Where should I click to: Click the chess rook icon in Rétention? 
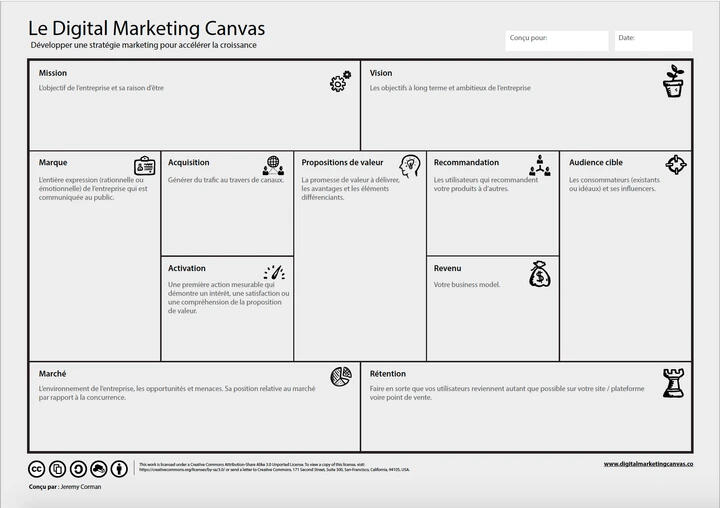[673, 383]
